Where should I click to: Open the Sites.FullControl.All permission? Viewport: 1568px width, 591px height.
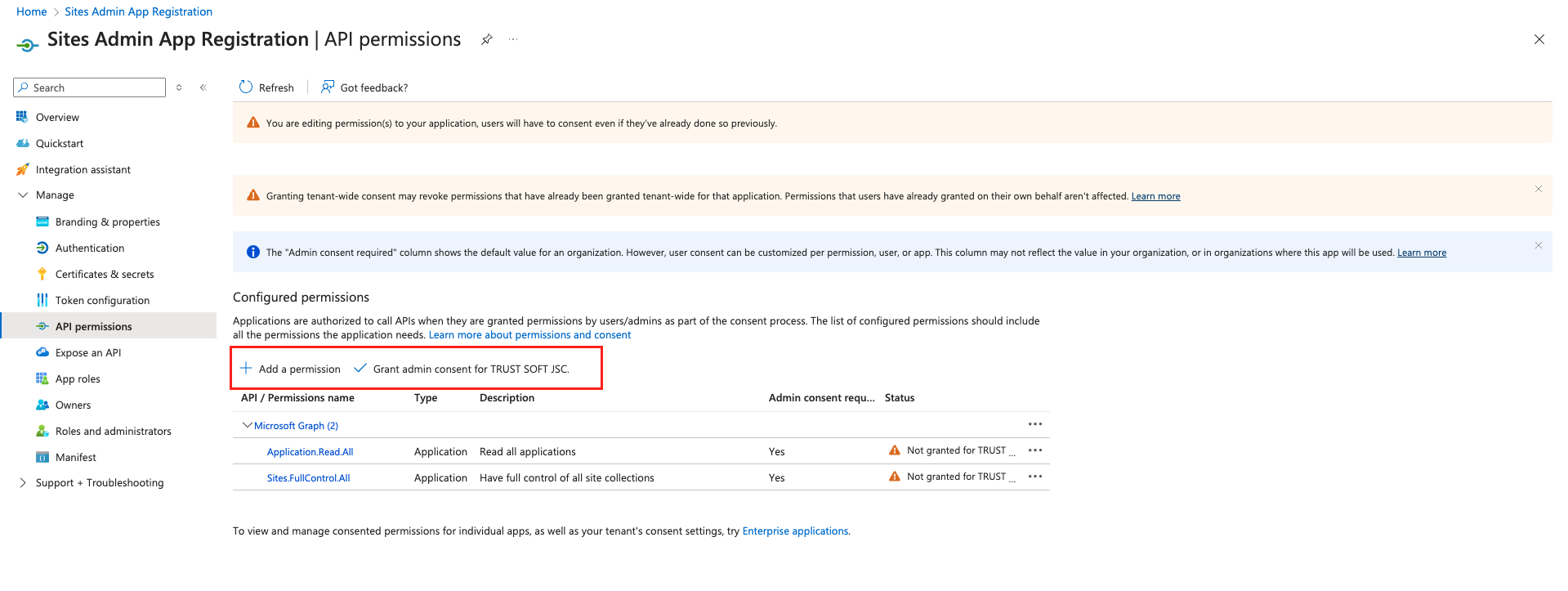click(308, 478)
